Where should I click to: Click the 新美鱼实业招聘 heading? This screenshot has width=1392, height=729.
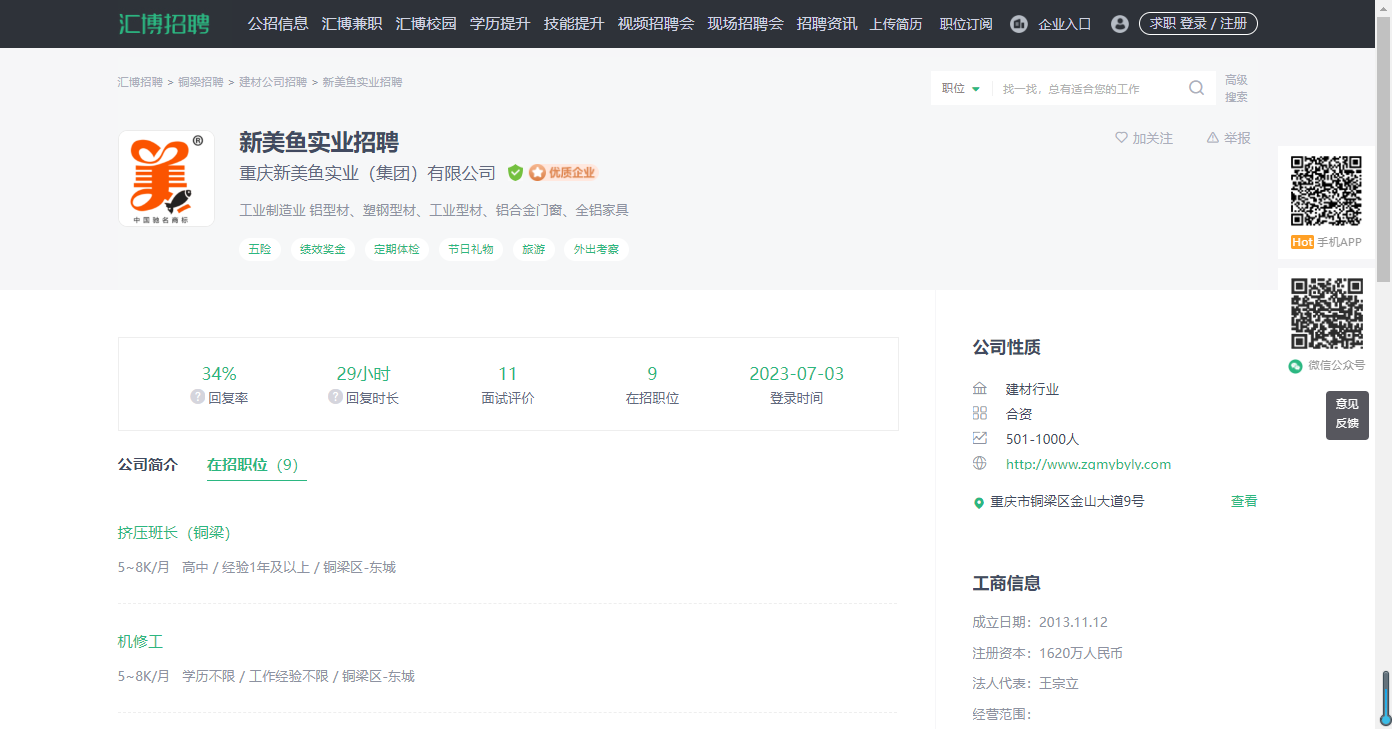click(319, 142)
